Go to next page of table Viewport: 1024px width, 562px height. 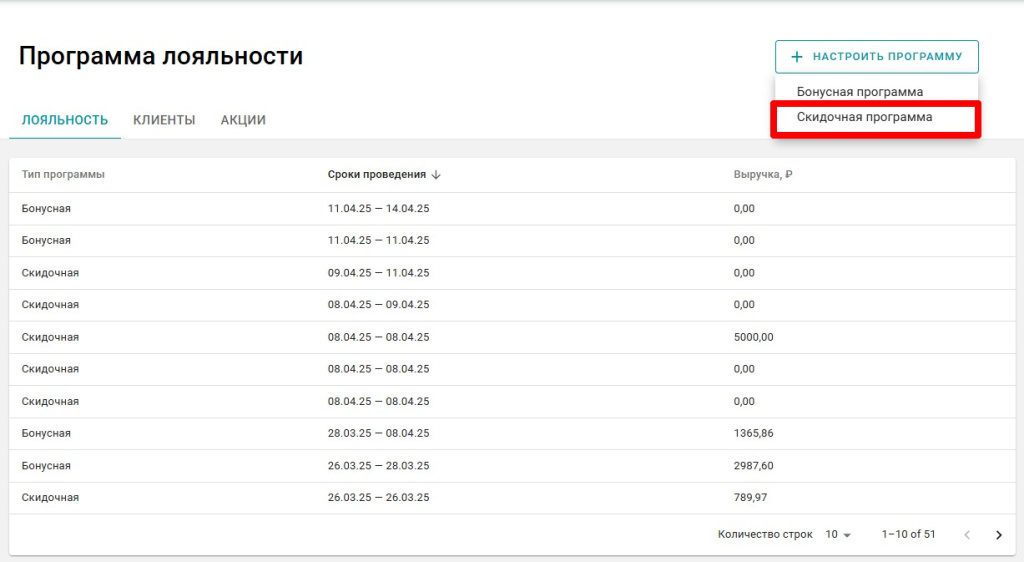[x=998, y=535]
